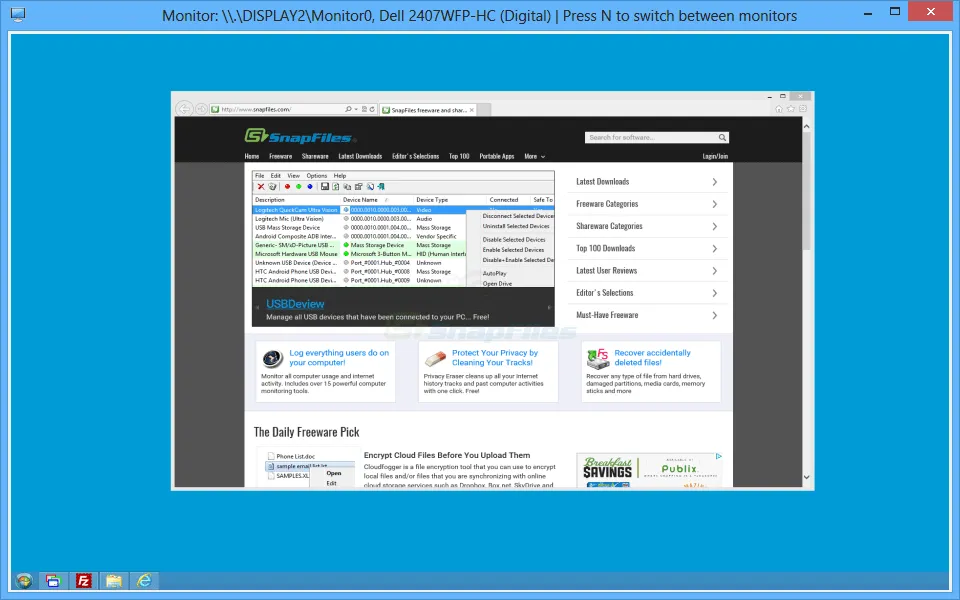The height and width of the screenshot is (600, 960).
Task: Open the address bar dropdown arrow
Action: [x=356, y=110]
